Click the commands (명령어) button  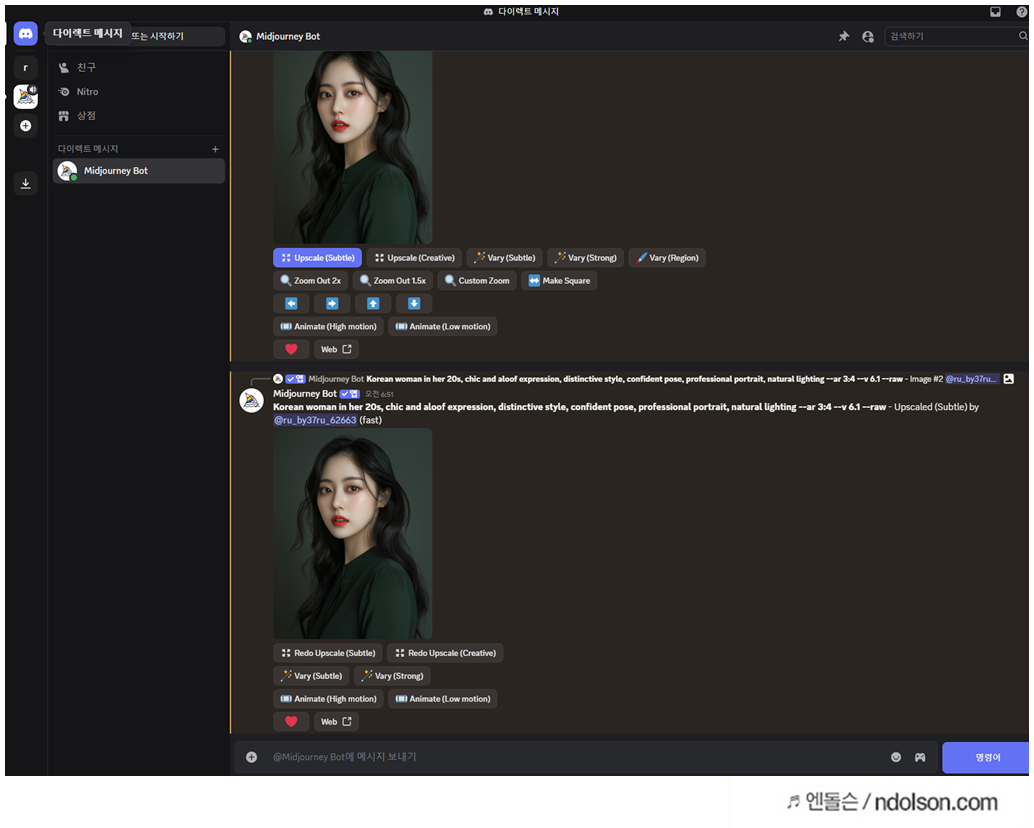coord(987,757)
